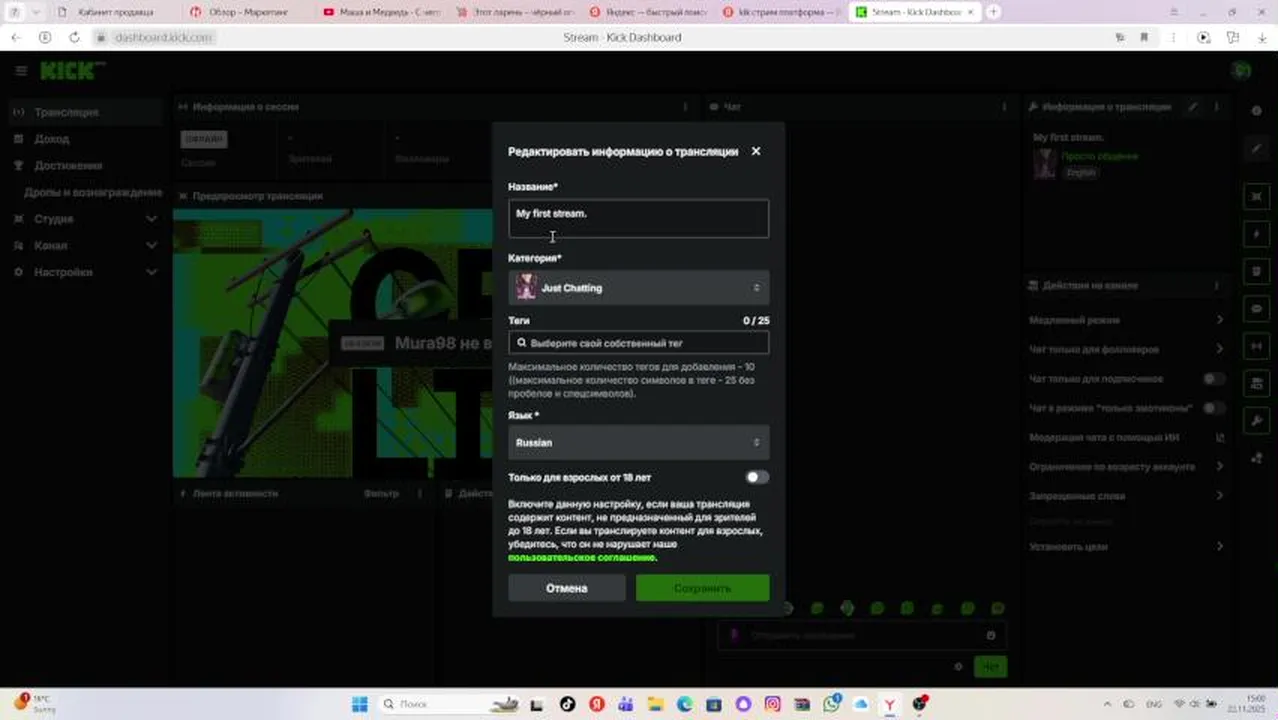Open browser downloads icon
The height and width of the screenshot is (720, 1278).
click(x=1260, y=37)
